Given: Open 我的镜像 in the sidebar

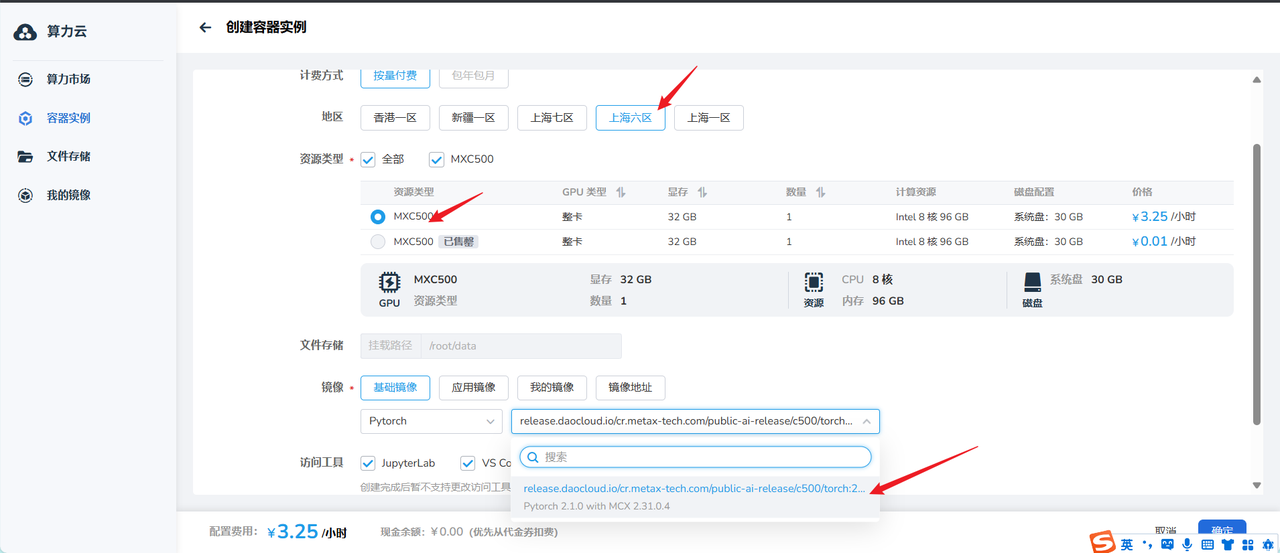Looking at the screenshot, I should pyautogui.click(x=68, y=195).
